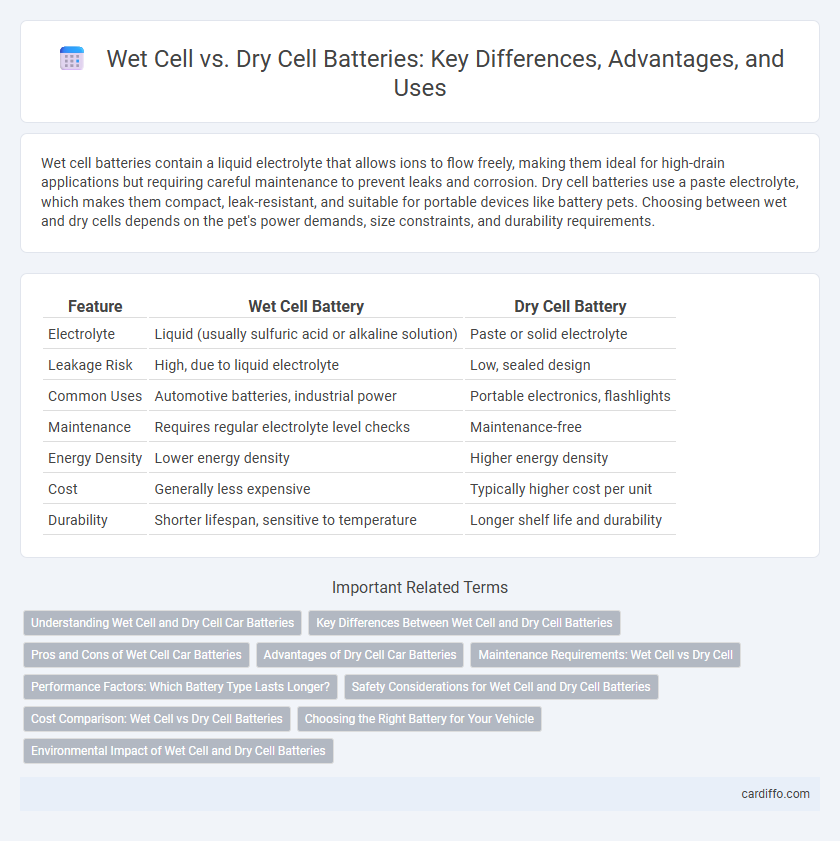Click the Important Related Terms heading

click(x=420, y=587)
